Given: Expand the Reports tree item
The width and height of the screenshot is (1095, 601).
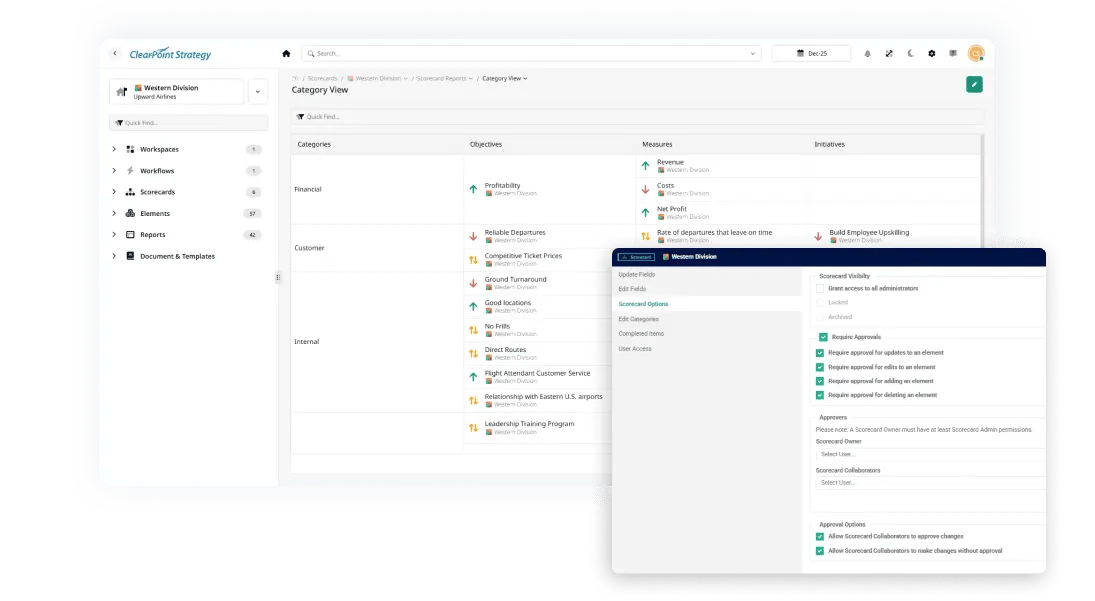Looking at the screenshot, I should [114, 235].
